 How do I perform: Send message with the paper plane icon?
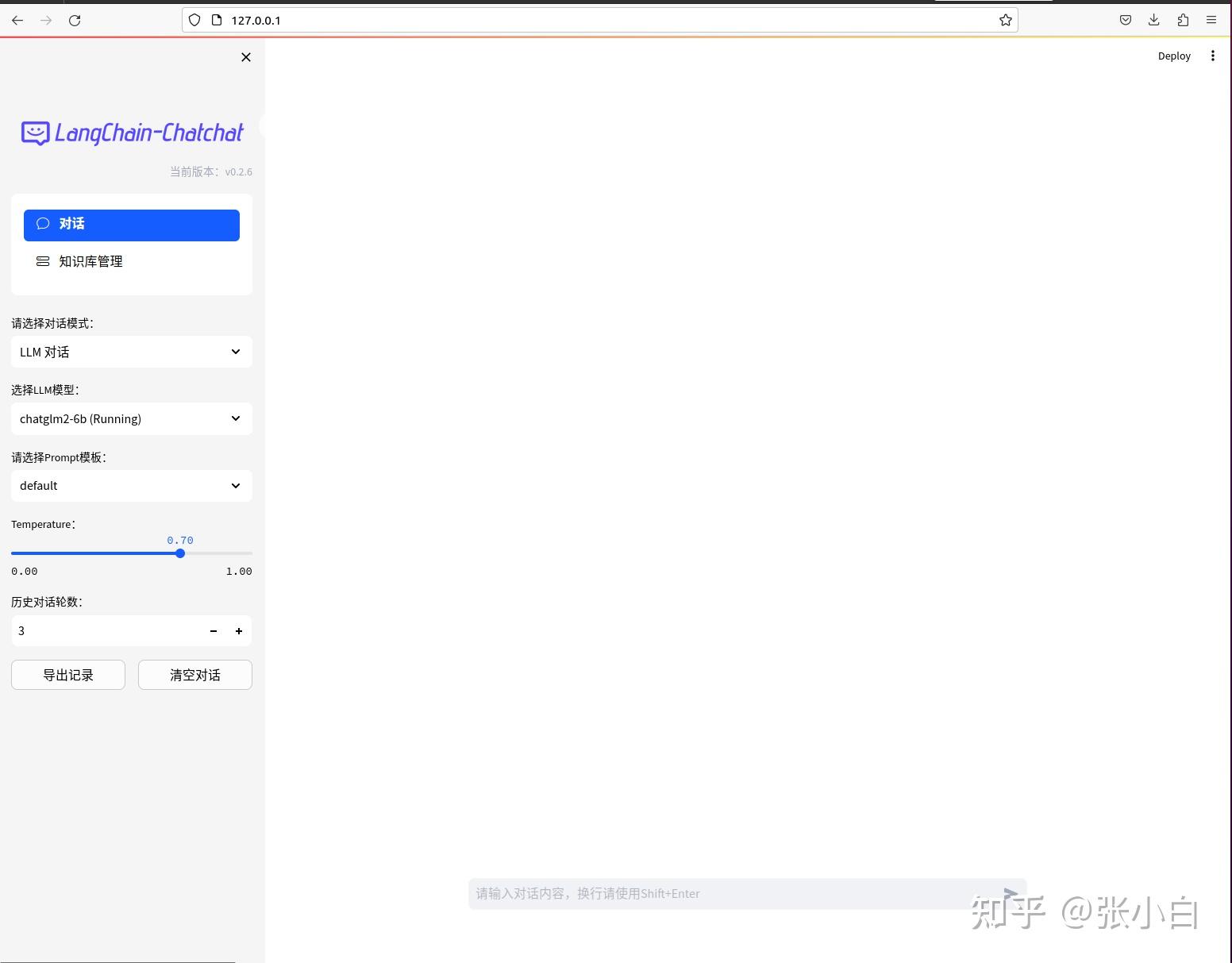coord(1010,894)
